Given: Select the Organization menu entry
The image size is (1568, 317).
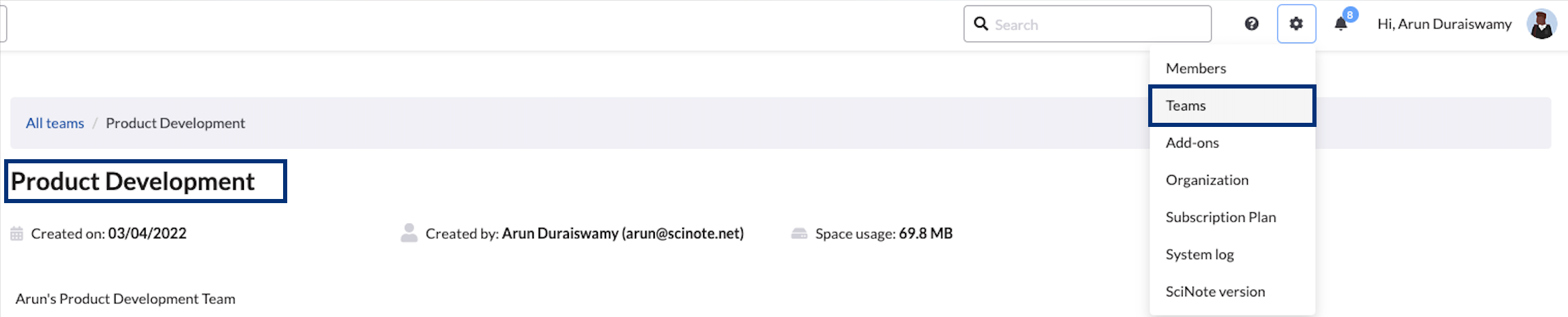Looking at the screenshot, I should pos(1207,180).
